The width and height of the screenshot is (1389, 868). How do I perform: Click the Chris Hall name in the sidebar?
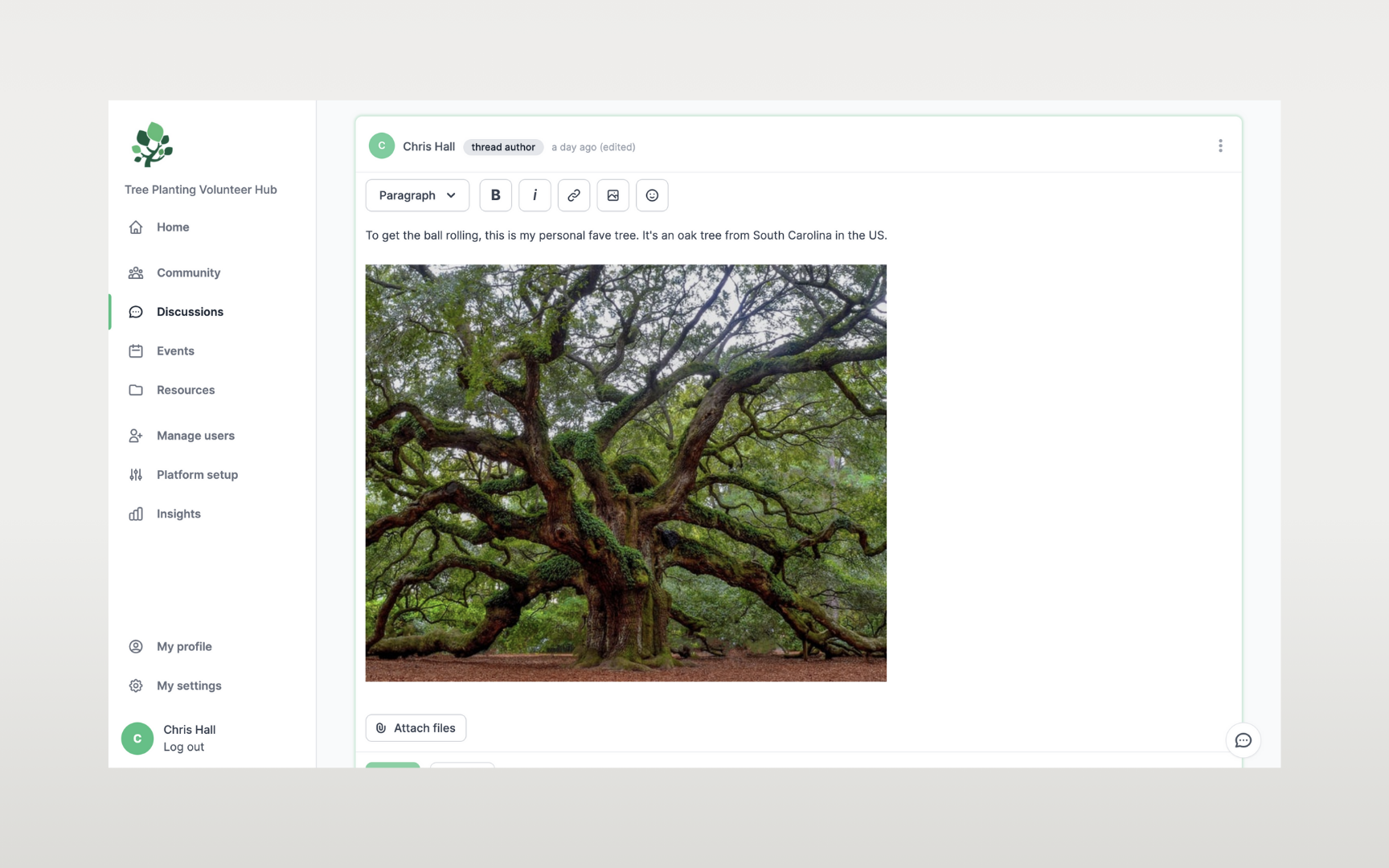pos(190,730)
